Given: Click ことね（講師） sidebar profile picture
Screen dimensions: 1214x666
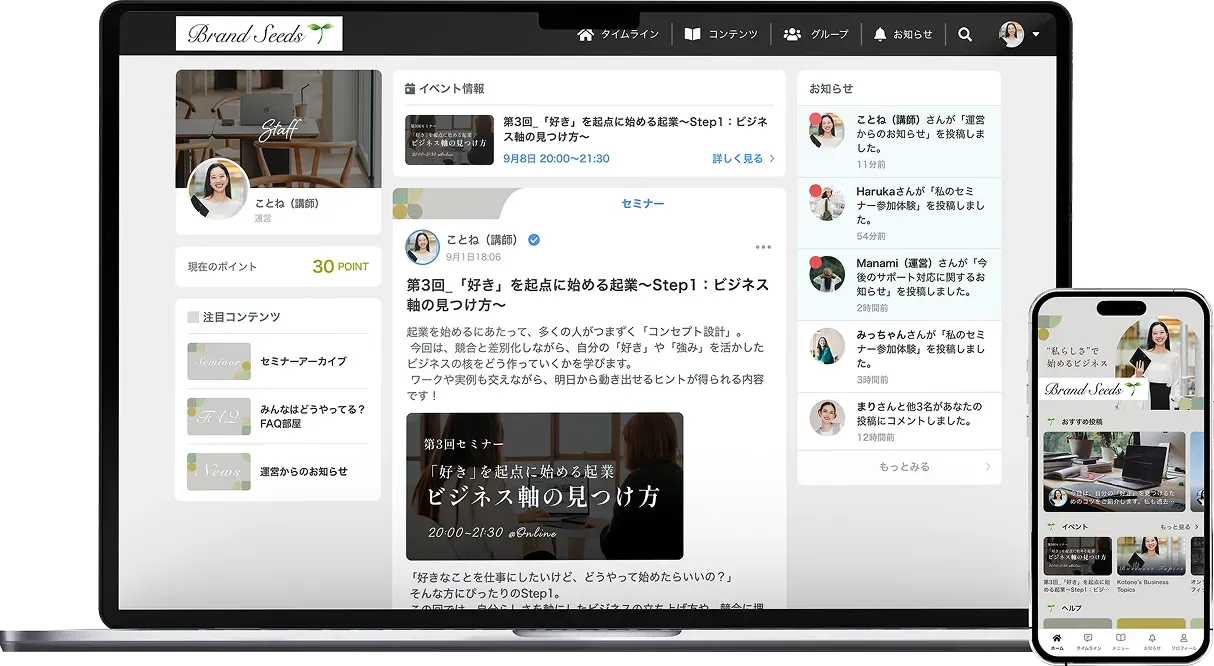Looking at the screenshot, I should [218, 188].
